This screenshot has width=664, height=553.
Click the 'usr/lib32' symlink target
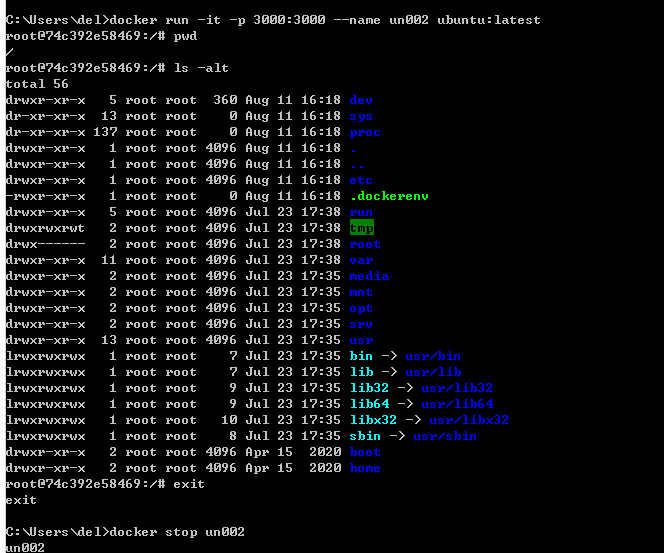[457, 388]
